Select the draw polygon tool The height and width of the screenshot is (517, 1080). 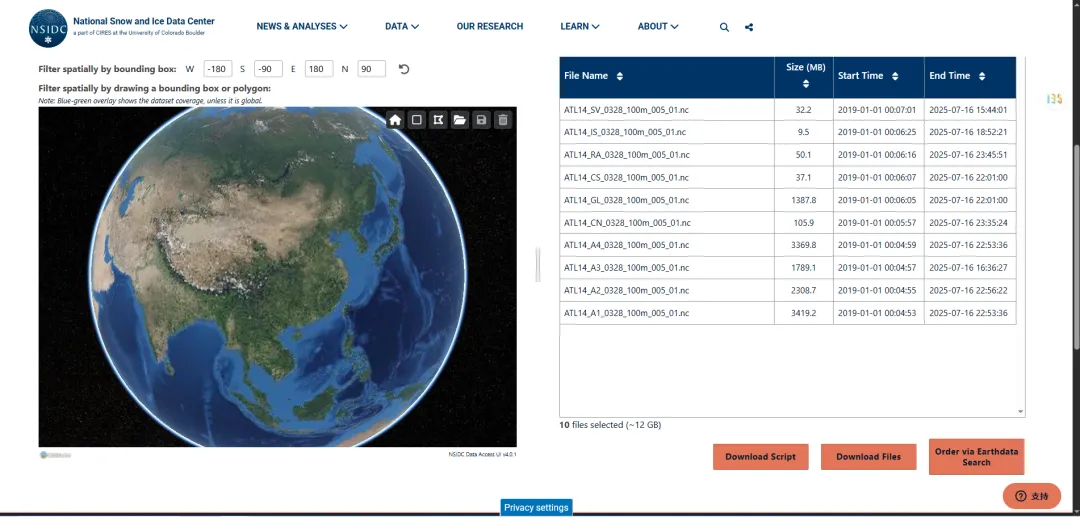[x=437, y=120]
